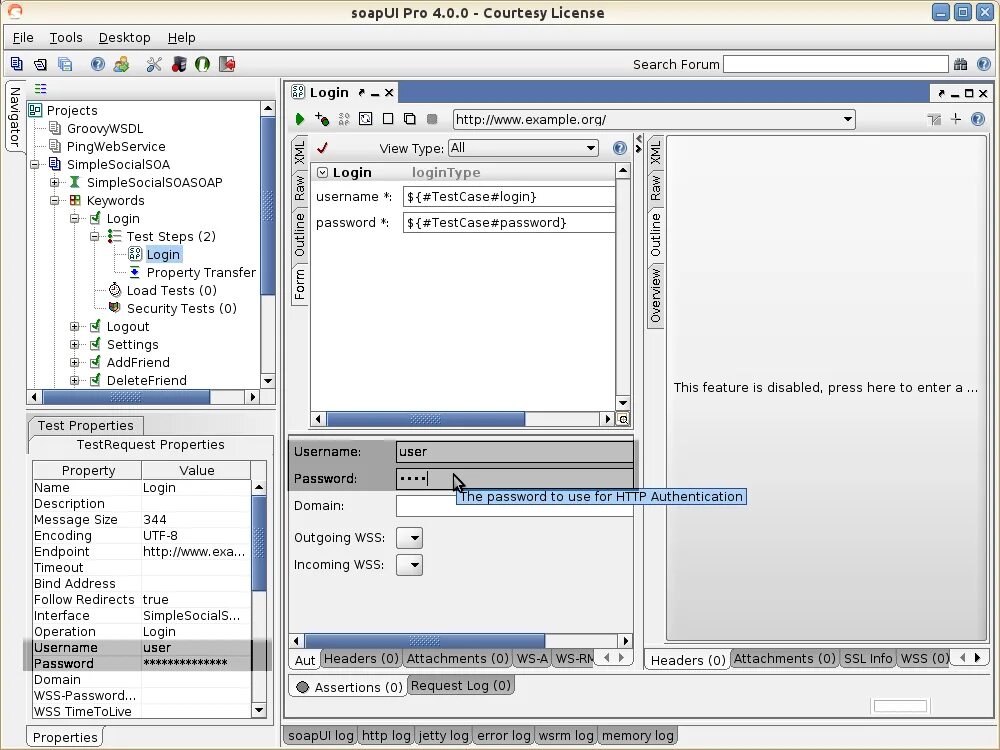Open the error log tab
1000x750 pixels.
click(x=504, y=735)
